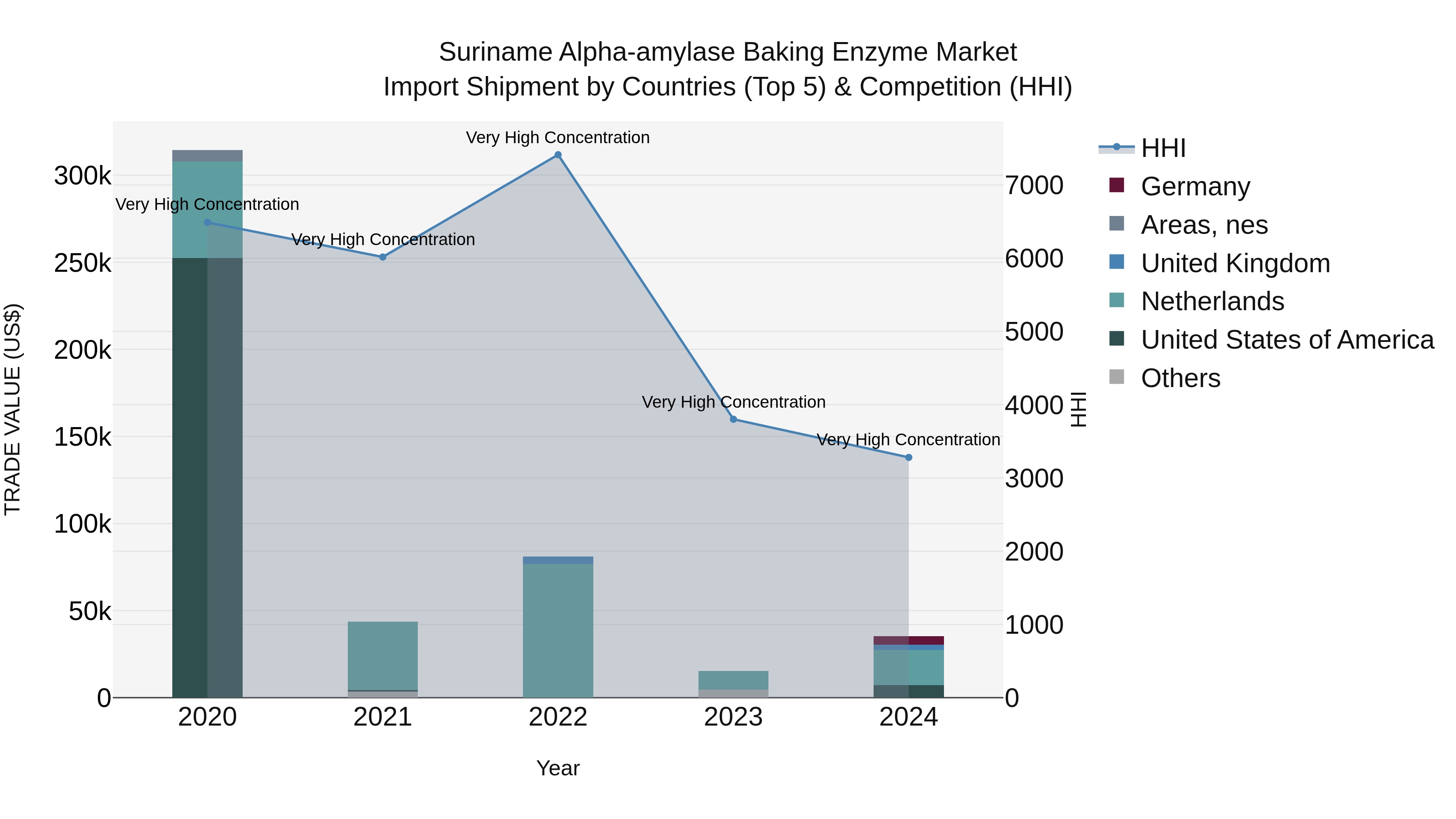Image resolution: width=1456 pixels, height=819 pixels.
Task: Click the 2022 x-axis label
Action: click(558, 717)
